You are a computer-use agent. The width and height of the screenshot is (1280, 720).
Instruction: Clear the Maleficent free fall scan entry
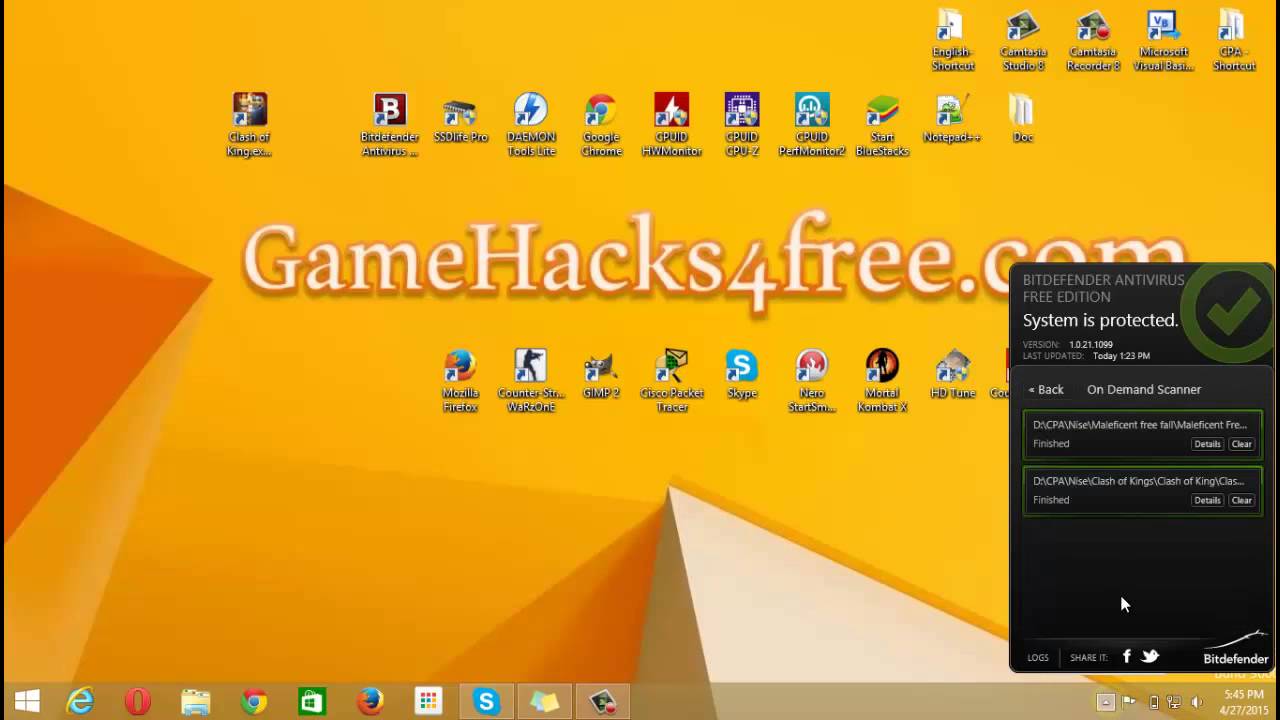click(1241, 444)
